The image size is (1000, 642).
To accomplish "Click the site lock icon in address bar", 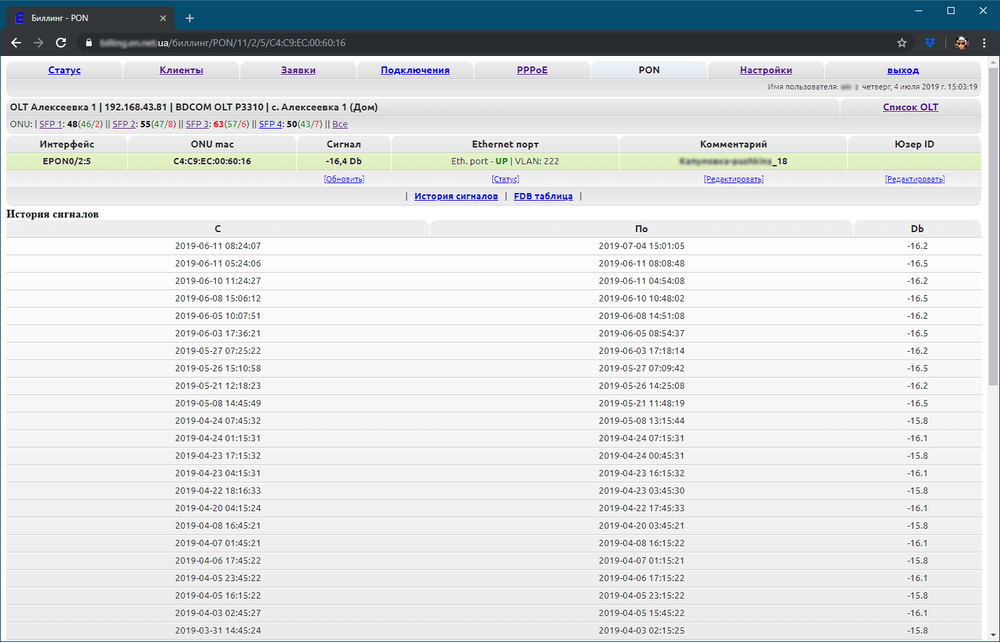I will [88, 43].
